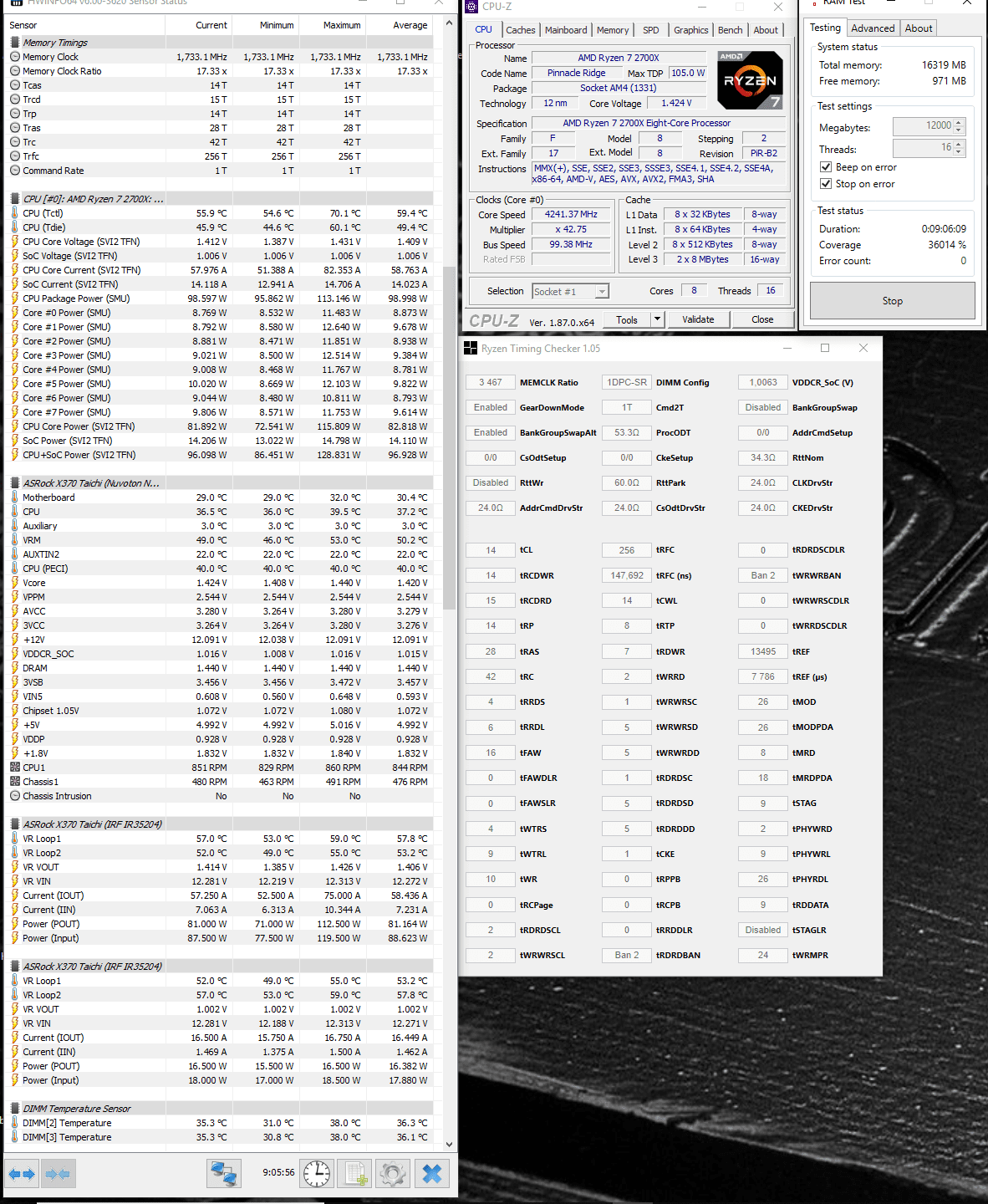This screenshot has width=988, height=1204.
Task: Collapse the first ASRock X370 Taichi IR35204 group
Action: 15,824
